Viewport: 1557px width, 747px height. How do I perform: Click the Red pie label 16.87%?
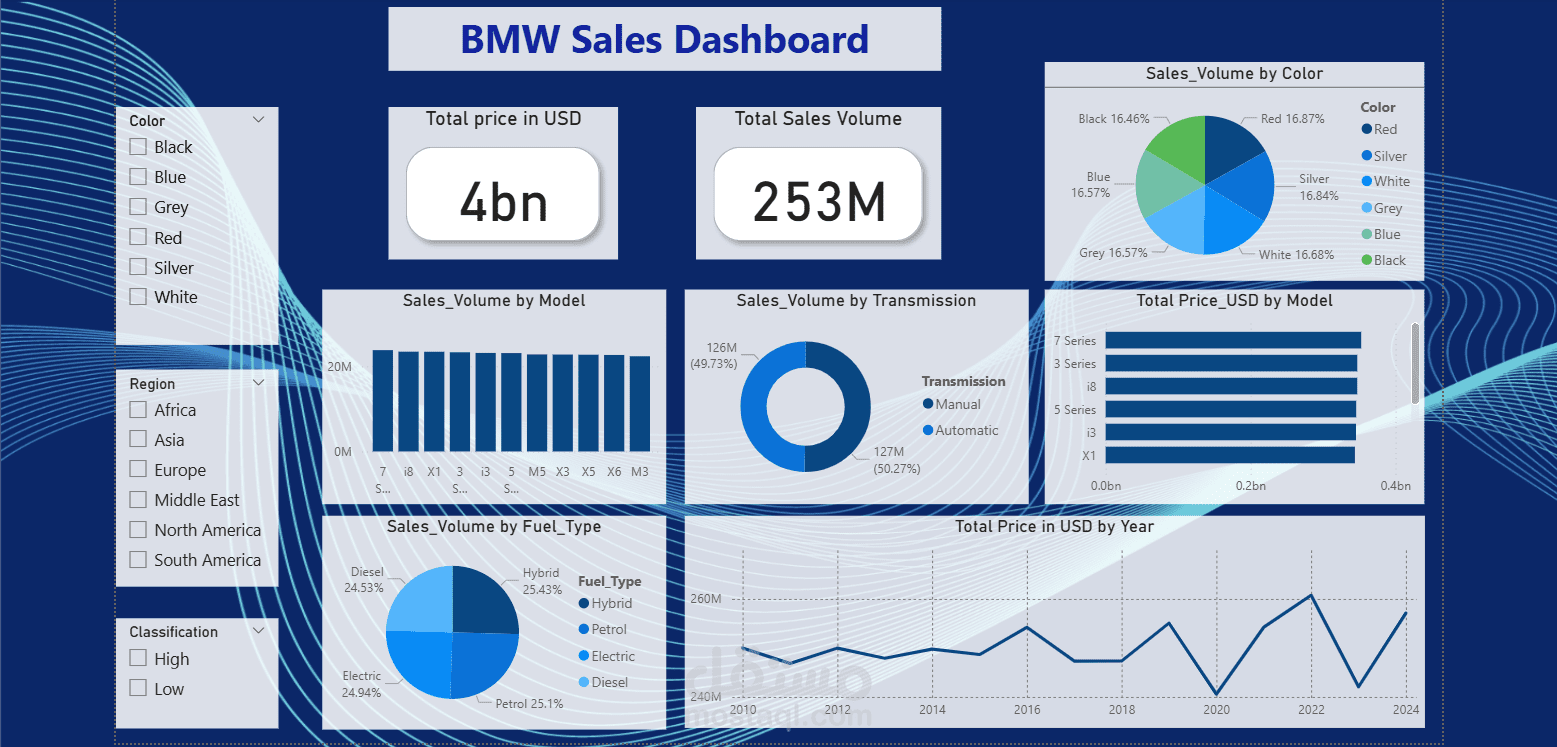click(x=1292, y=119)
